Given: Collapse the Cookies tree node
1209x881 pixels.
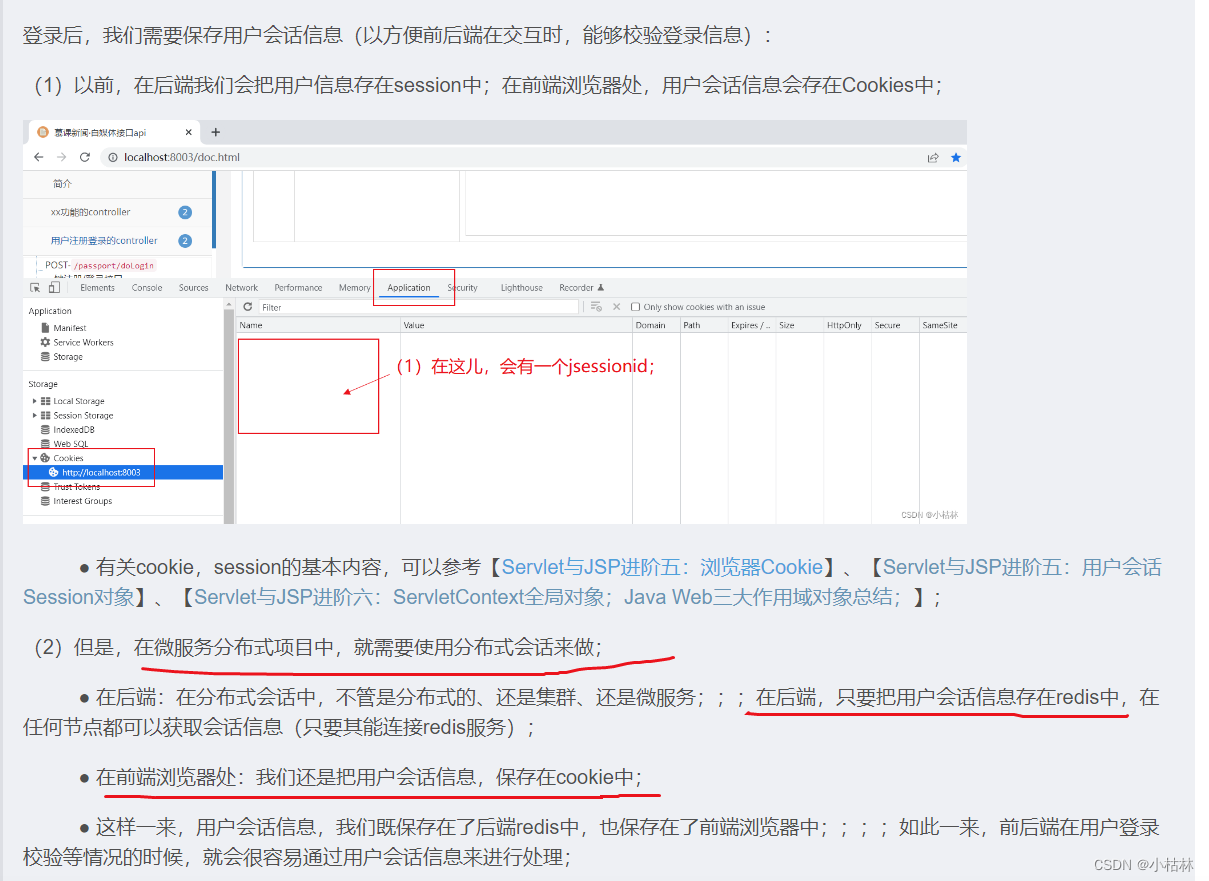Looking at the screenshot, I should [35, 458].
